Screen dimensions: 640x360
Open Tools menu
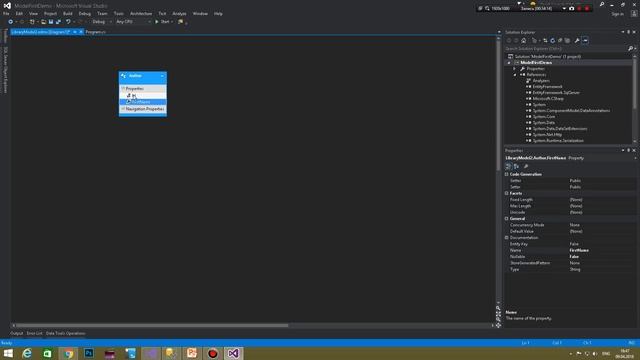[118, 13]
